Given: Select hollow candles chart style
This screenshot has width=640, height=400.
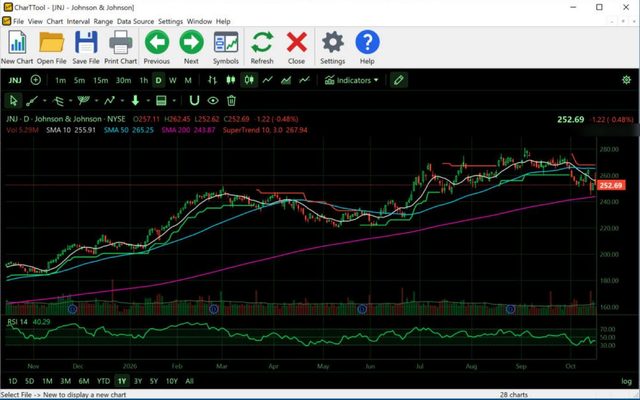Looking at the screenshot, I should [249, 80].
